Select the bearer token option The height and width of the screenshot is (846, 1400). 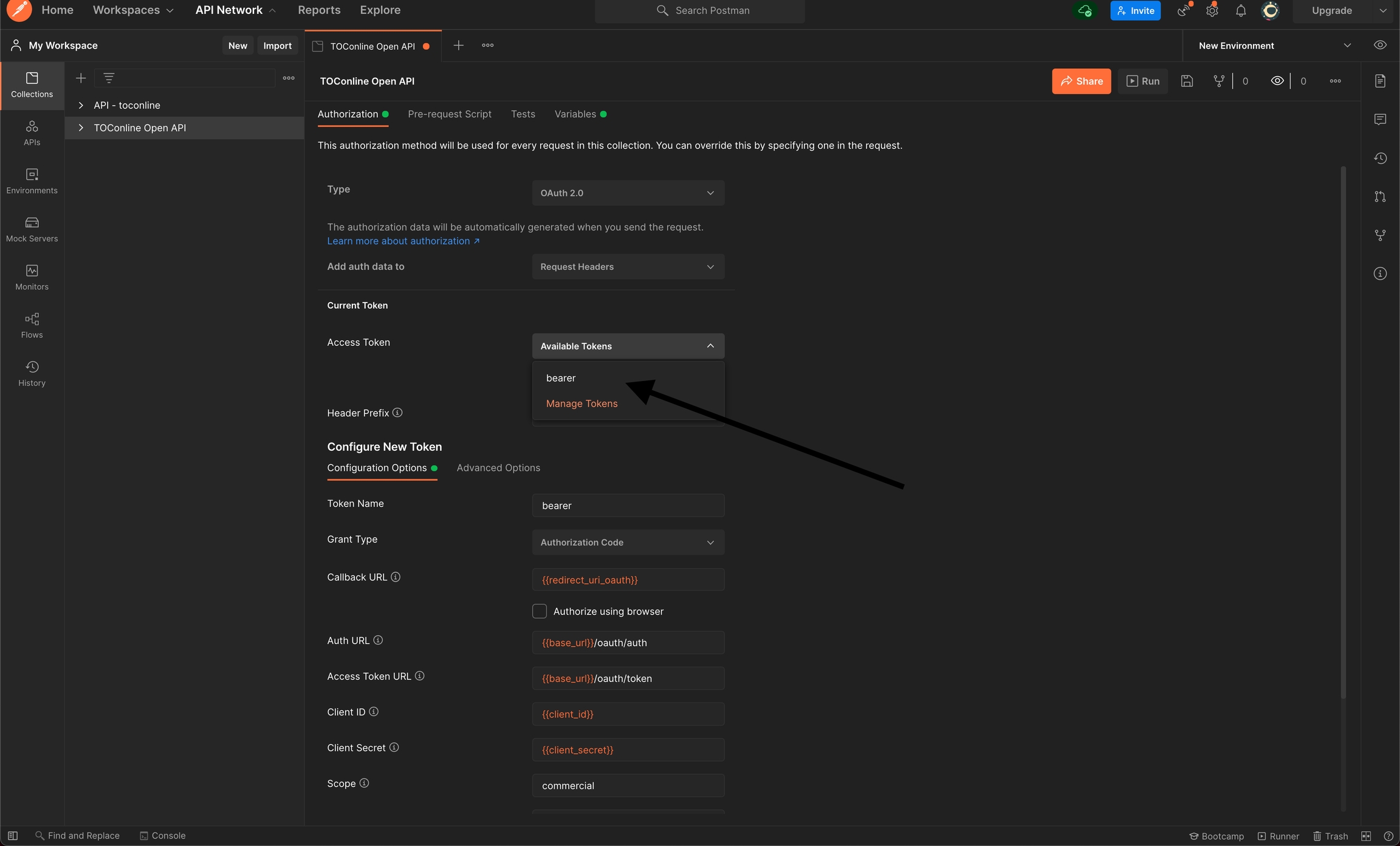(x=561, y=378)
